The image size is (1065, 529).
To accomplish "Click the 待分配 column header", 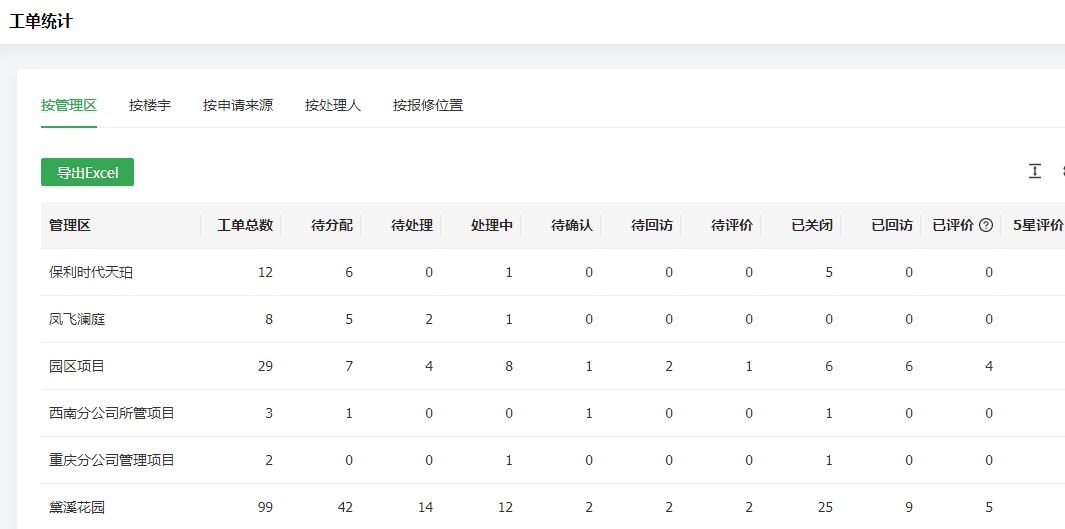I will [x=332, y=225].
